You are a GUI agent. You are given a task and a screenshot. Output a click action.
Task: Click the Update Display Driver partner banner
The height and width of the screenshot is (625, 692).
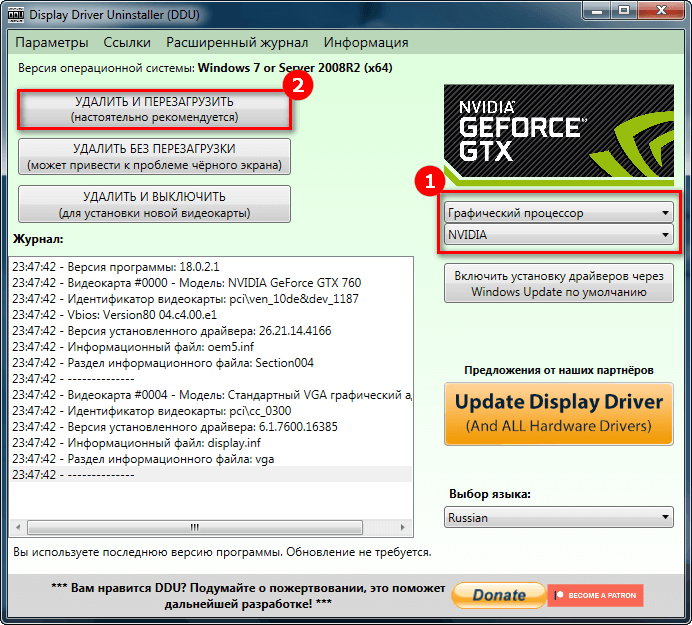(x=559, y=414)
